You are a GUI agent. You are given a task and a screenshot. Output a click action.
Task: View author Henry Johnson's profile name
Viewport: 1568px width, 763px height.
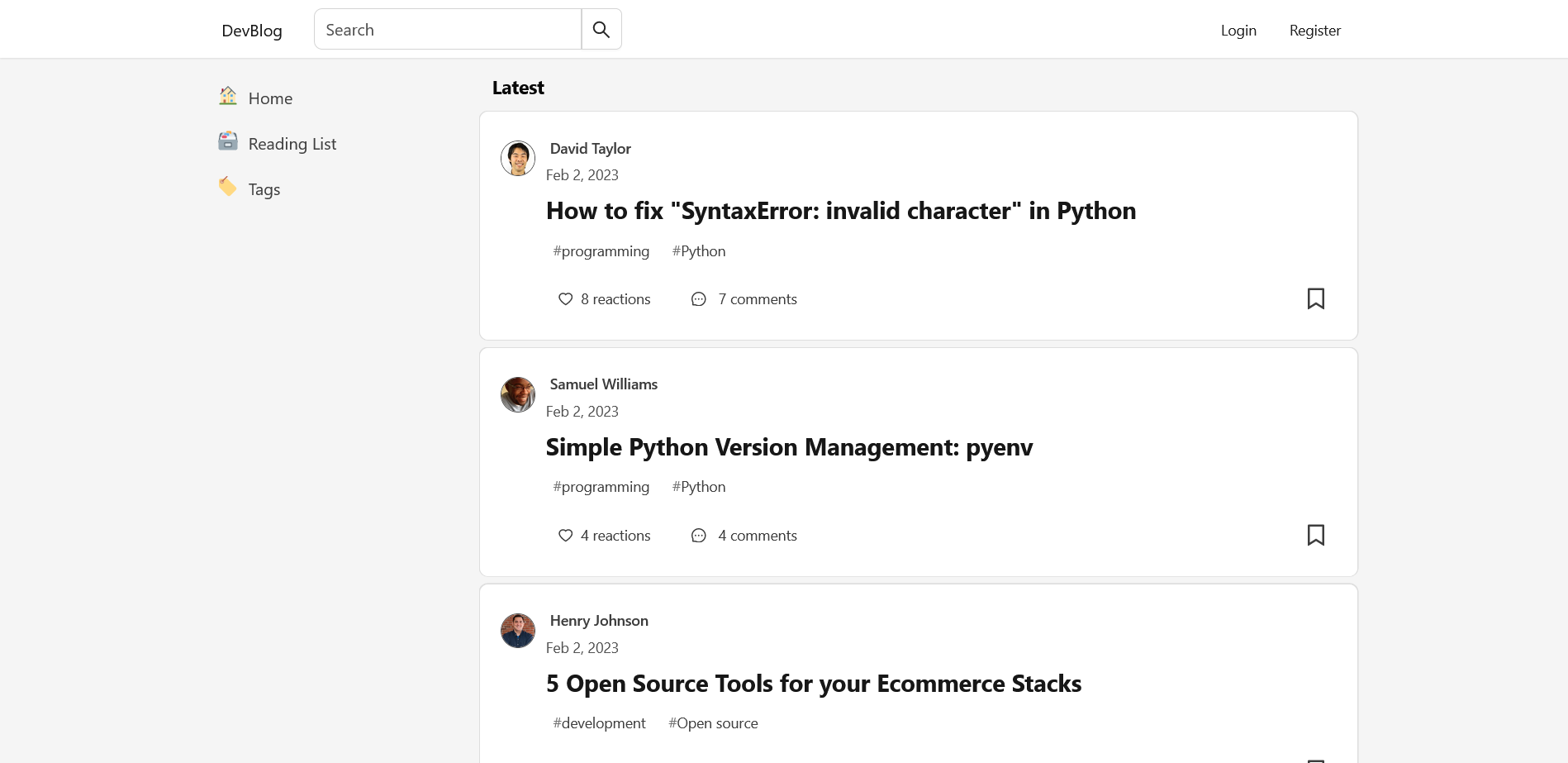pyautogui.click(x=599, y=621)
